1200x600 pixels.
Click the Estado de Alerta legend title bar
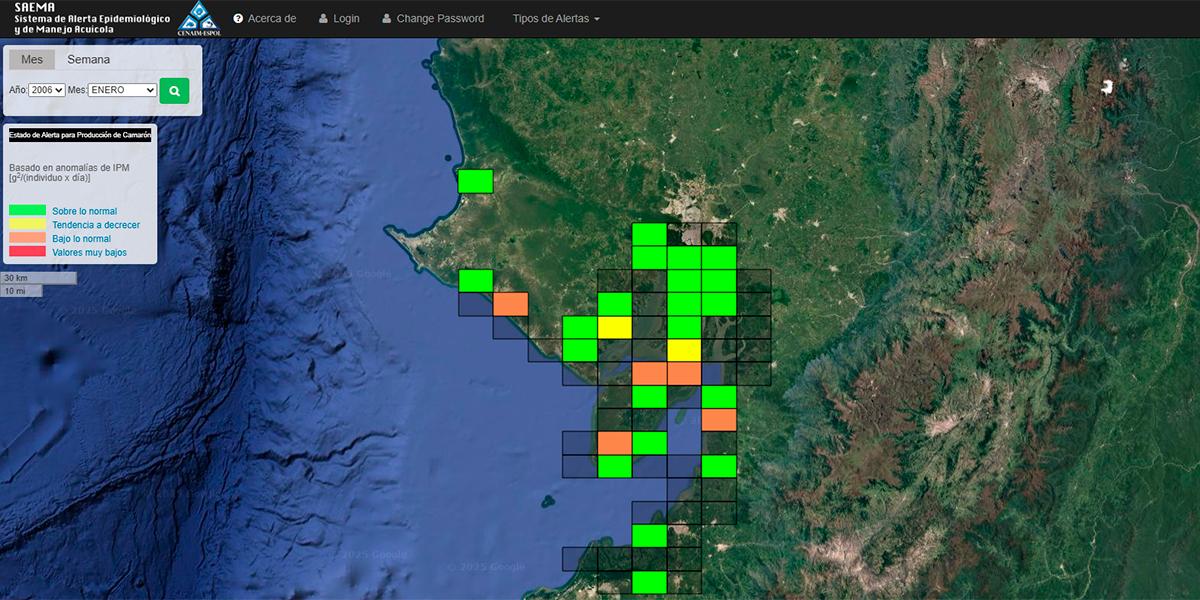[80, 135]
